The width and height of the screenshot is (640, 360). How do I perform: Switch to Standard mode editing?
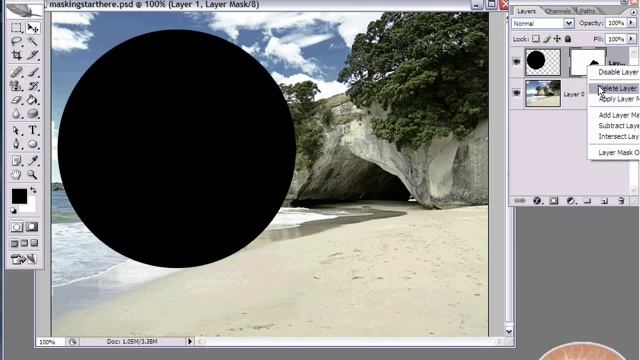point(17,227)
